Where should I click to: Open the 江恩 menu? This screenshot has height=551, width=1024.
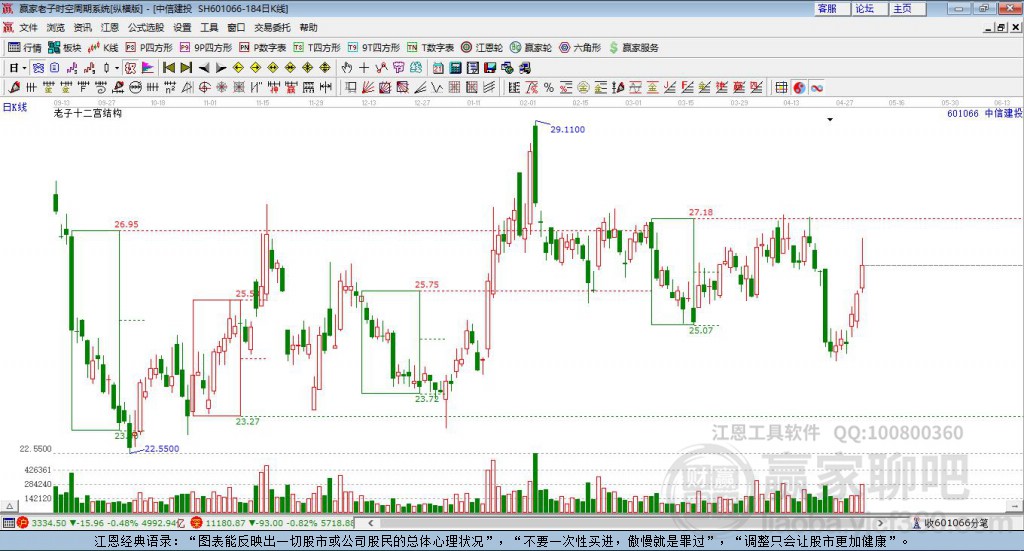tap(110, 27)
